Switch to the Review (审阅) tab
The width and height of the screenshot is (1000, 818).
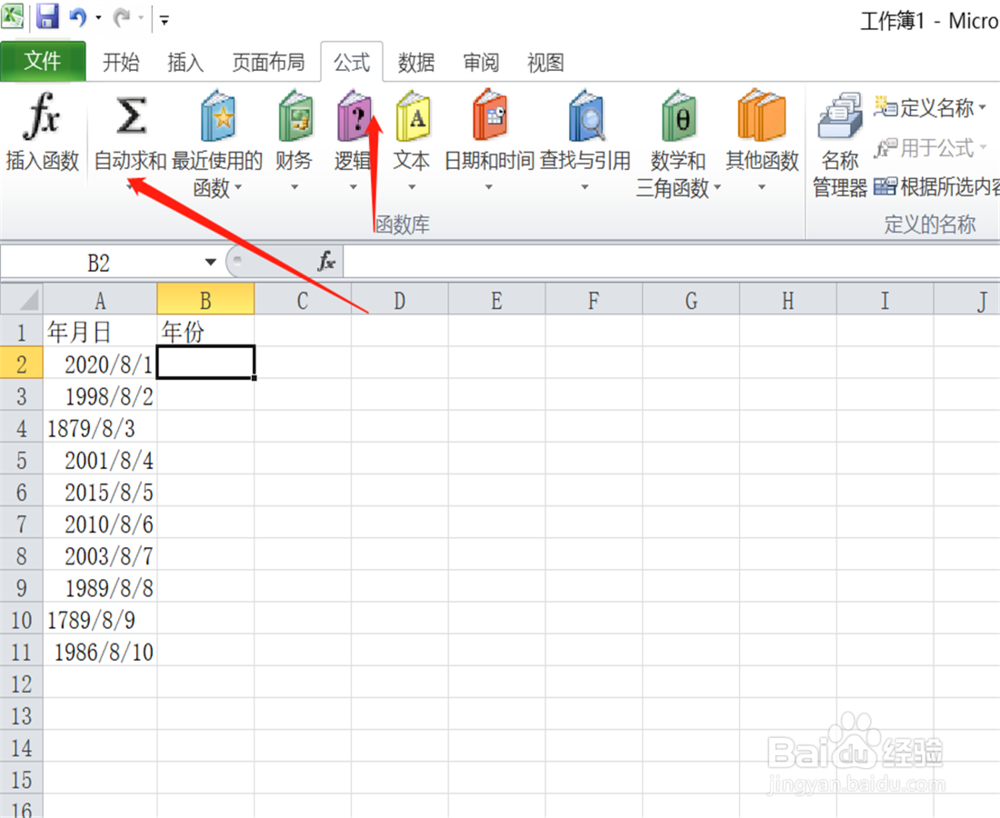point(481,62)
